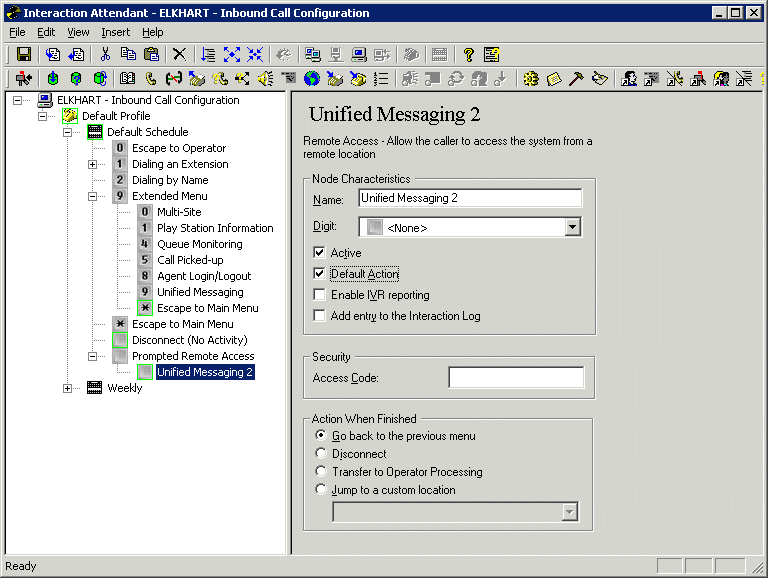Image resolution: width=768 pixels, height=578 pixels.
Task: Click the Copy icon in toolbar
Action: 128,54
